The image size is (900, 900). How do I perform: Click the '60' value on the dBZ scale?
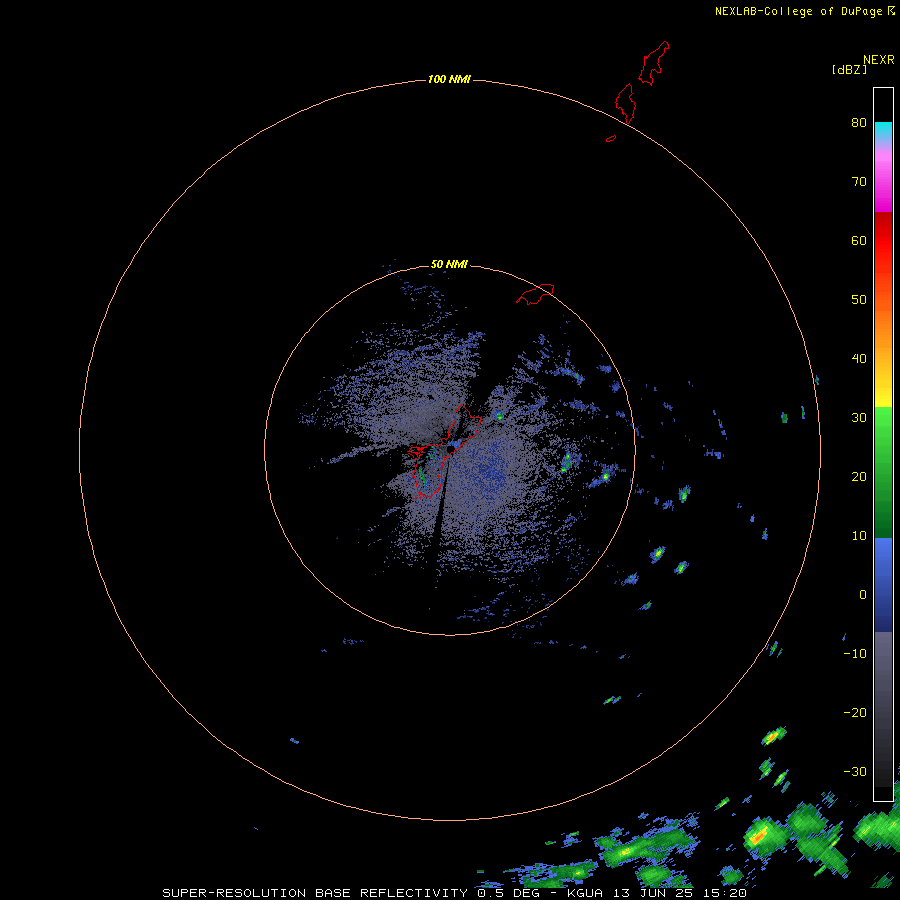coord(859,240)
